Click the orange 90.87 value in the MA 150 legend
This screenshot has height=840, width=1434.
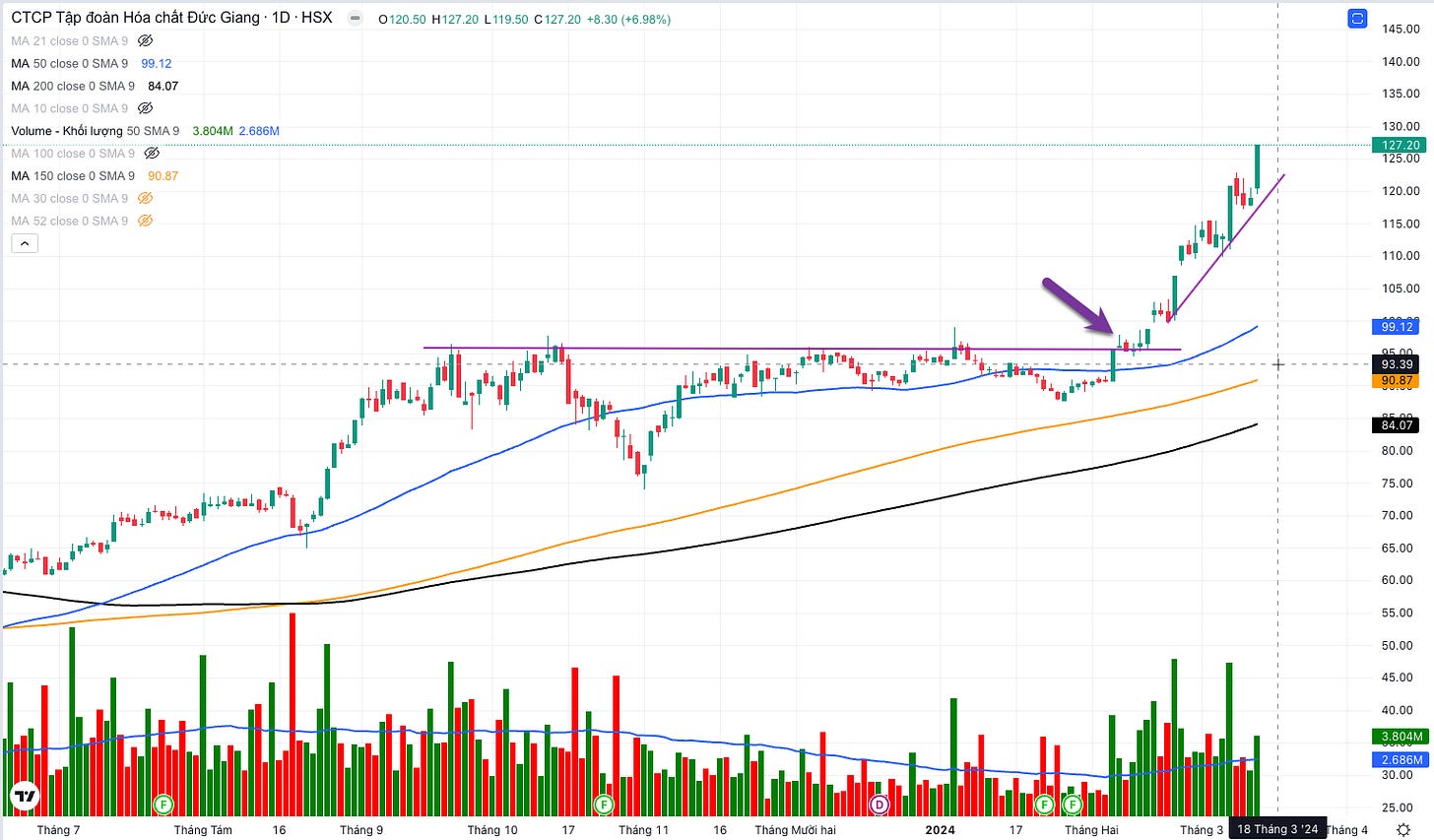[163, 176]
